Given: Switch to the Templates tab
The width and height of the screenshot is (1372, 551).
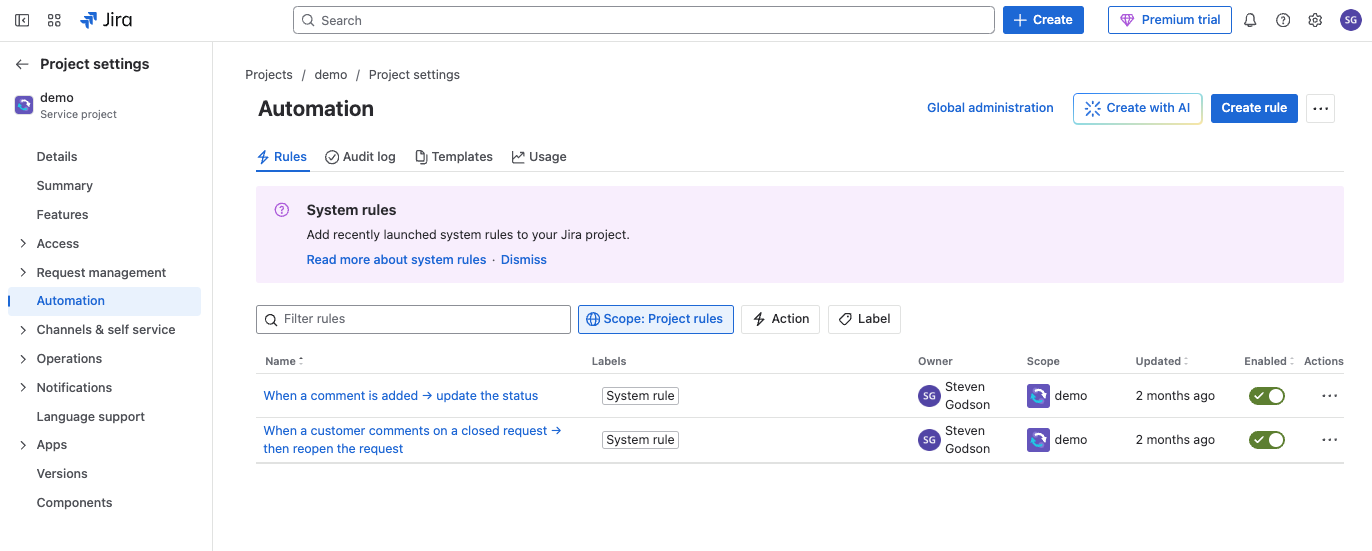Looking at the screenshot, I should (454, 157).
